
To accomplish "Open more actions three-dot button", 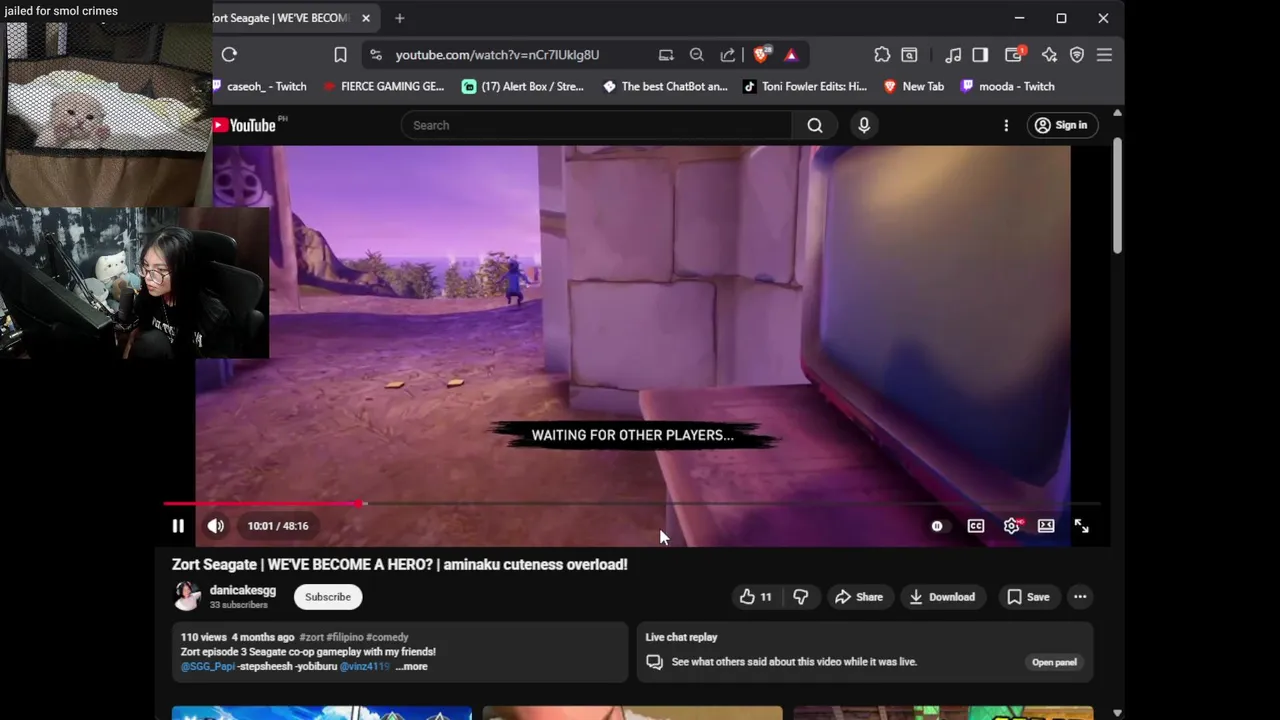I will [1080, 597].
